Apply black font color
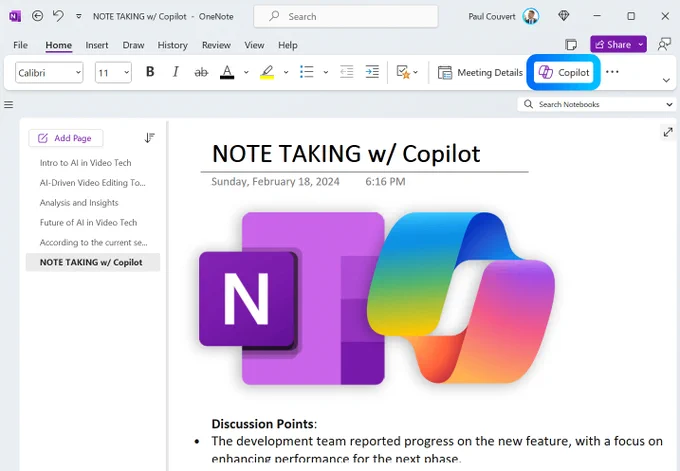Screen dimensions: 680x471 (x=227, y=72)
